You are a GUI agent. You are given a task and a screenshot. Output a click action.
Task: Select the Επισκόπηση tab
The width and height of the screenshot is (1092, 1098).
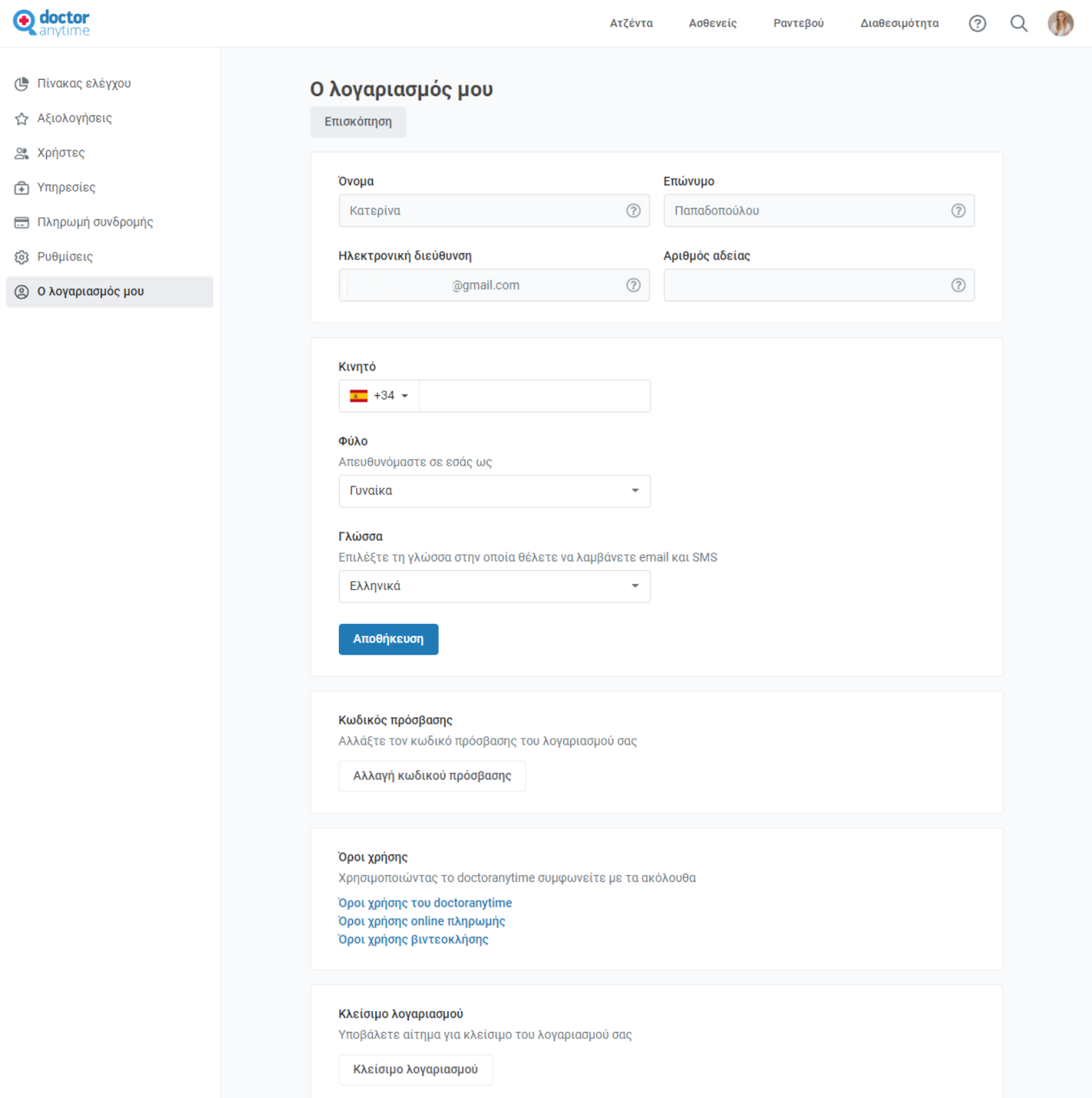coord(358,122)
